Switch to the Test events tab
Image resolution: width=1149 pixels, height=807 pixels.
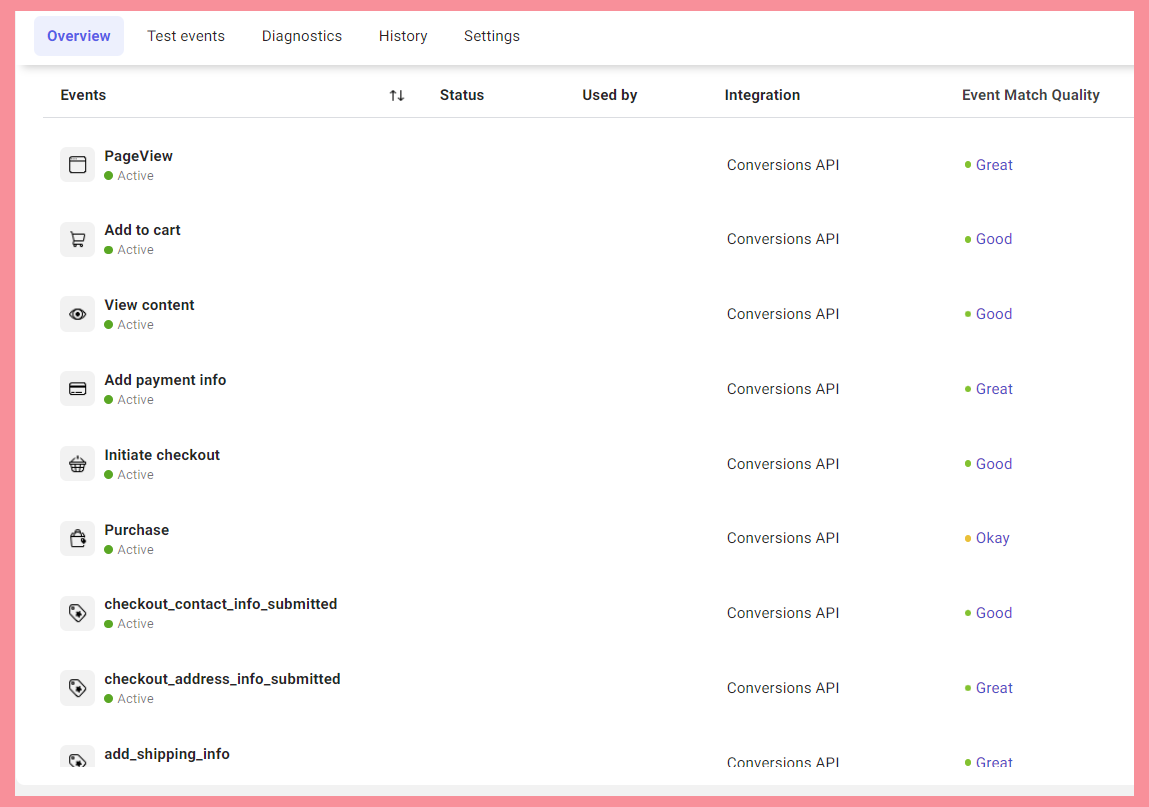[x=186, y=36]
